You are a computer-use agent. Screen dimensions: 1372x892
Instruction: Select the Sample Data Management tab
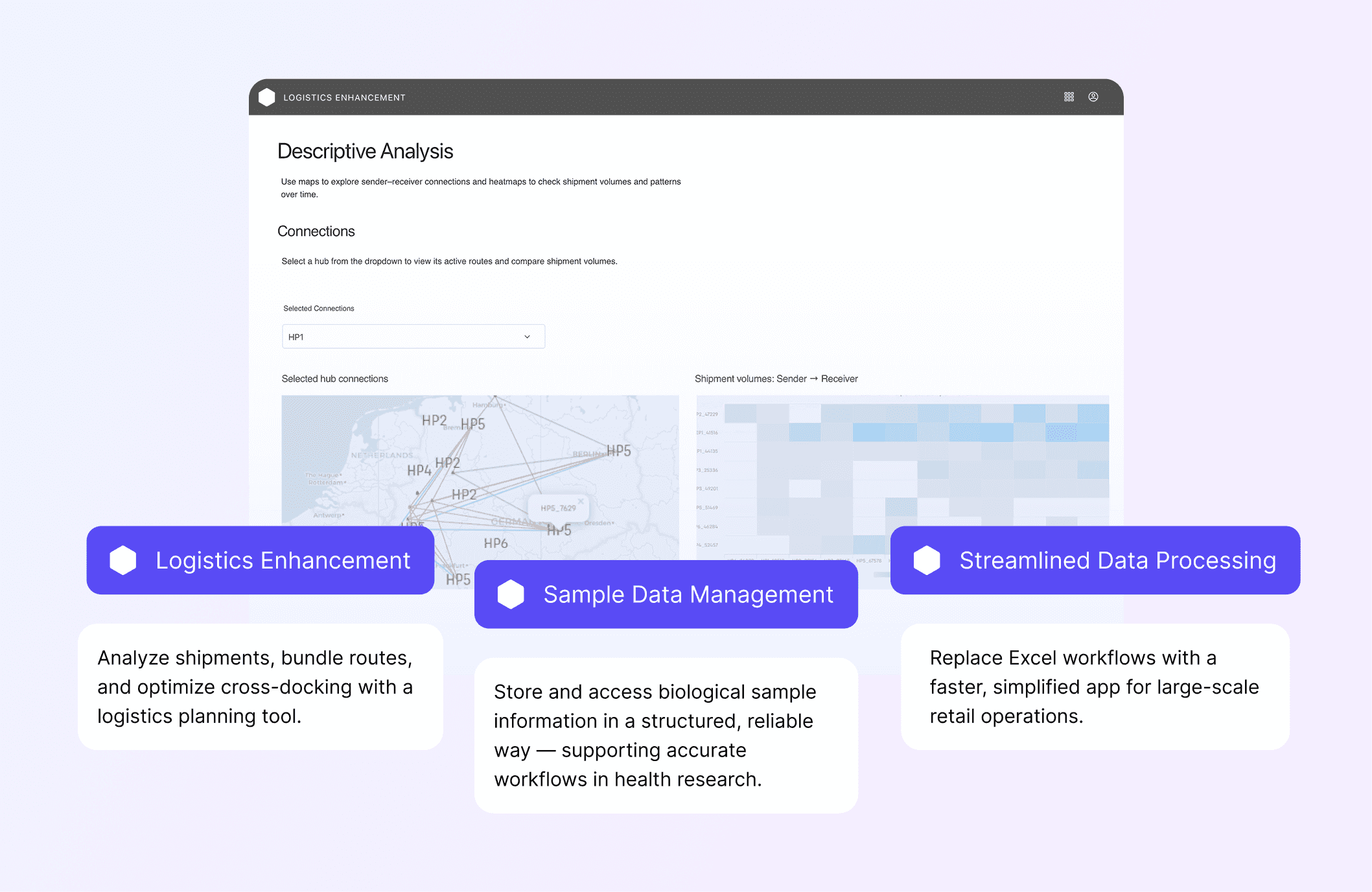[688, 594]
